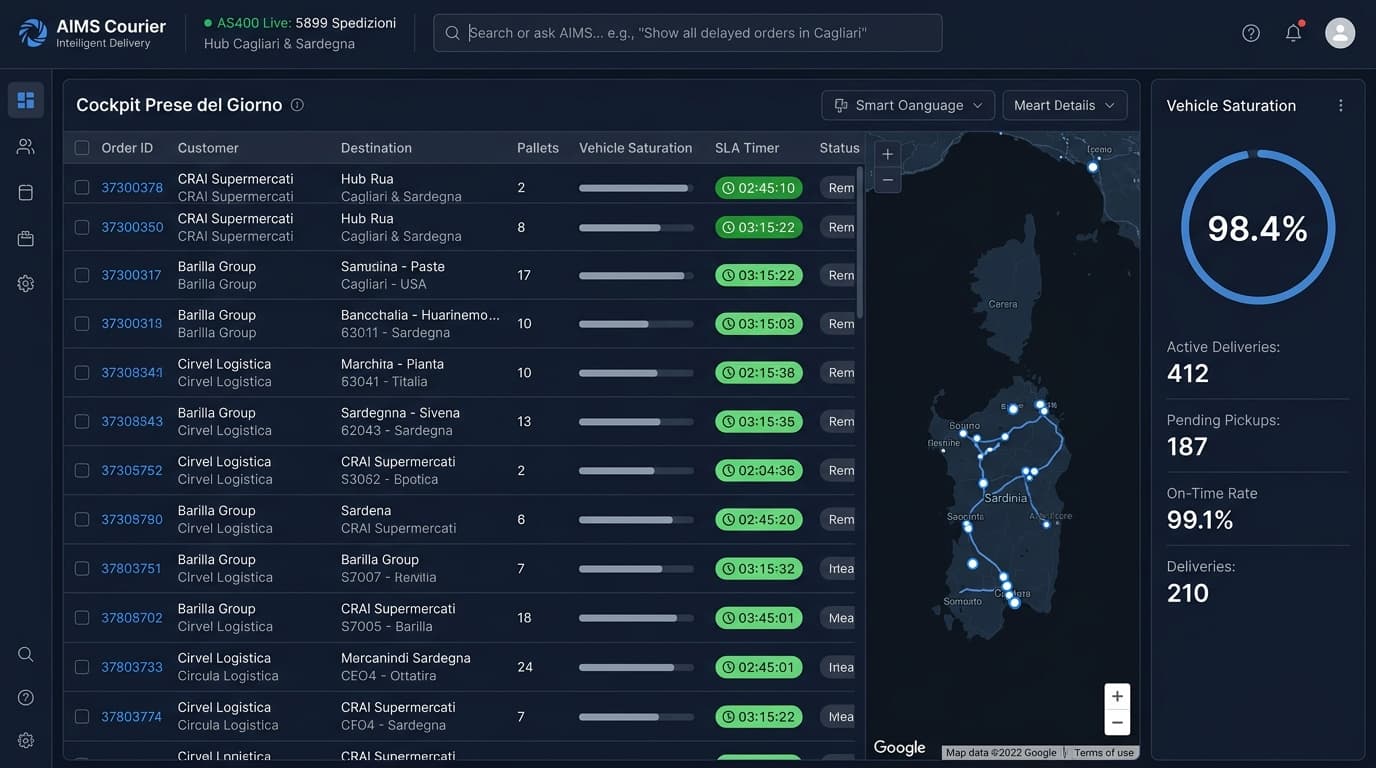Image resolution: width=1376 pixels, height=768 pixels.
Task: Open the bottom settings gear in sidebar
Action: coord(26,741)
